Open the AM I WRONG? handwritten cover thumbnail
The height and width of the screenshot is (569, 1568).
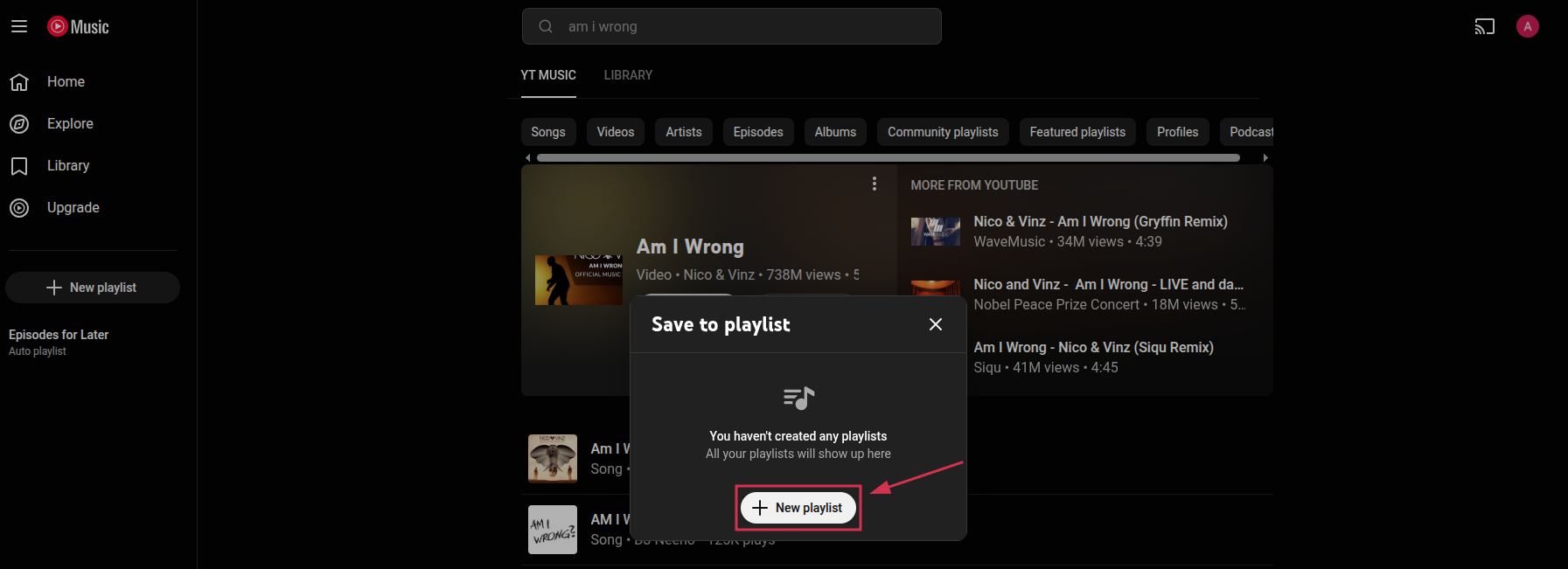pyautogui.click(x=553, y=530)
